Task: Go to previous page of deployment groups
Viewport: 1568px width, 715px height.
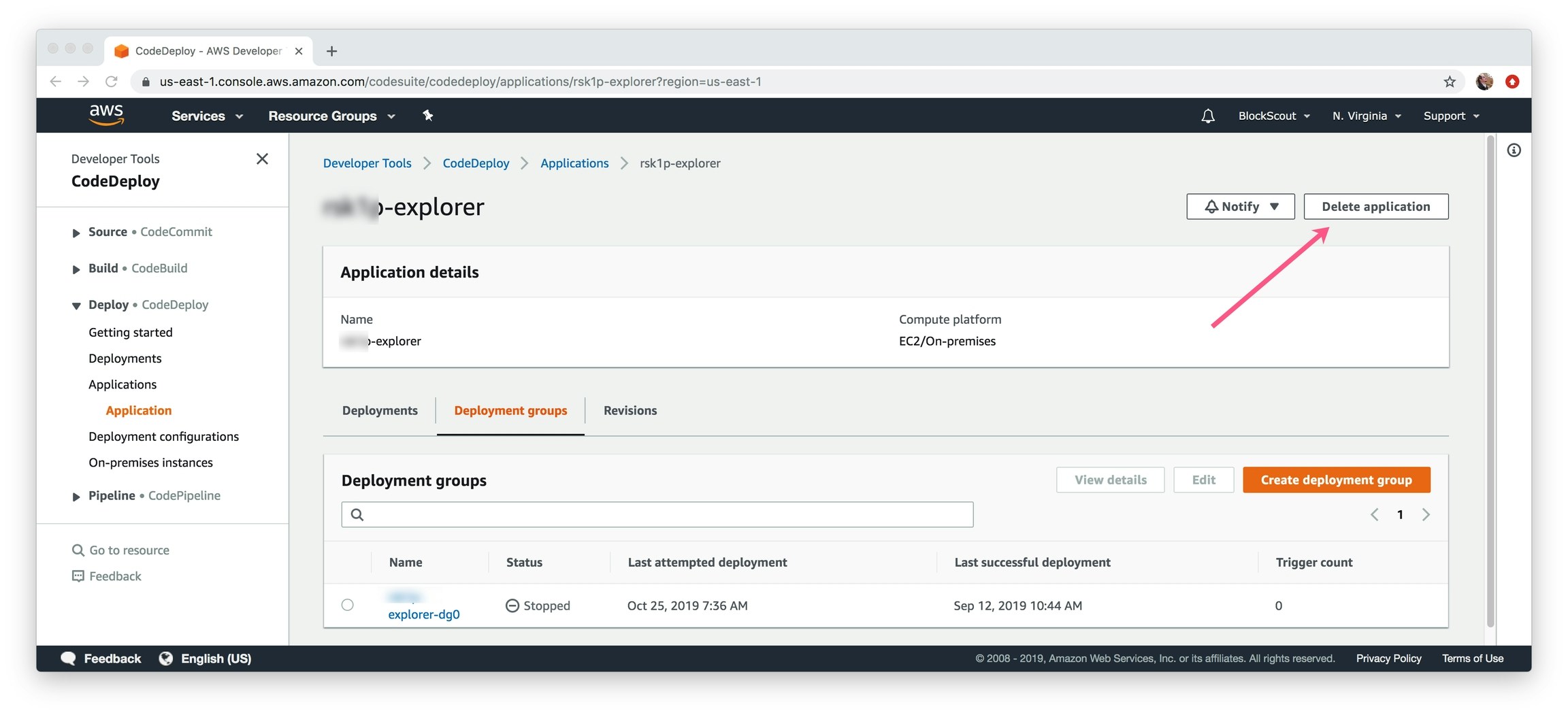Action: pyautogui.click(x=1374, y=514)
